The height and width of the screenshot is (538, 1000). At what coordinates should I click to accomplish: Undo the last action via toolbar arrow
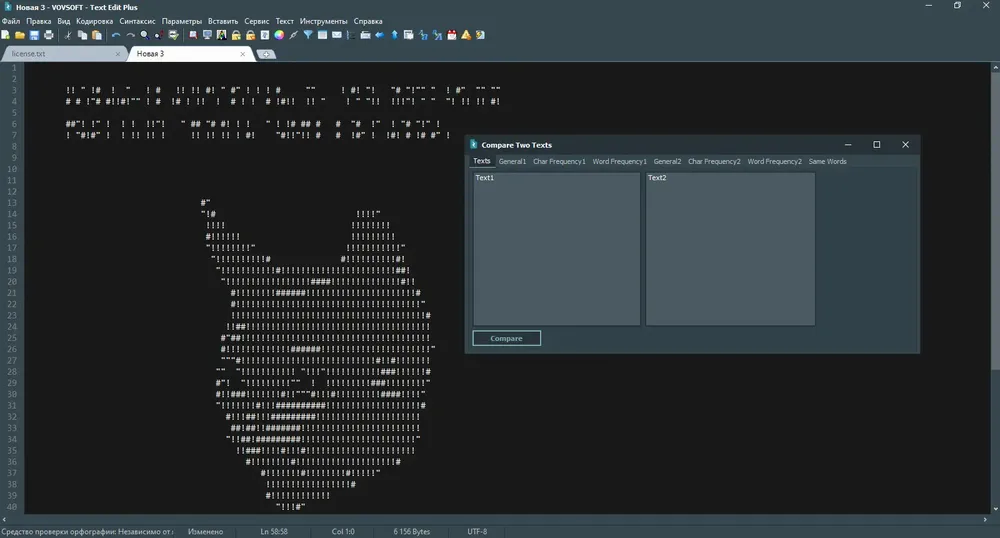point(116,35)
